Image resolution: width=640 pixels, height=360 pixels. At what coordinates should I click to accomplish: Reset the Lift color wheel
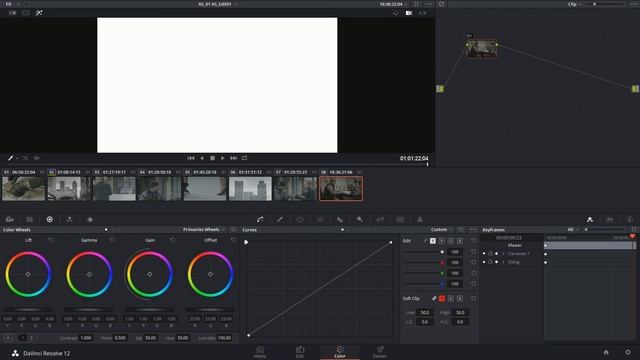(51, 240)
